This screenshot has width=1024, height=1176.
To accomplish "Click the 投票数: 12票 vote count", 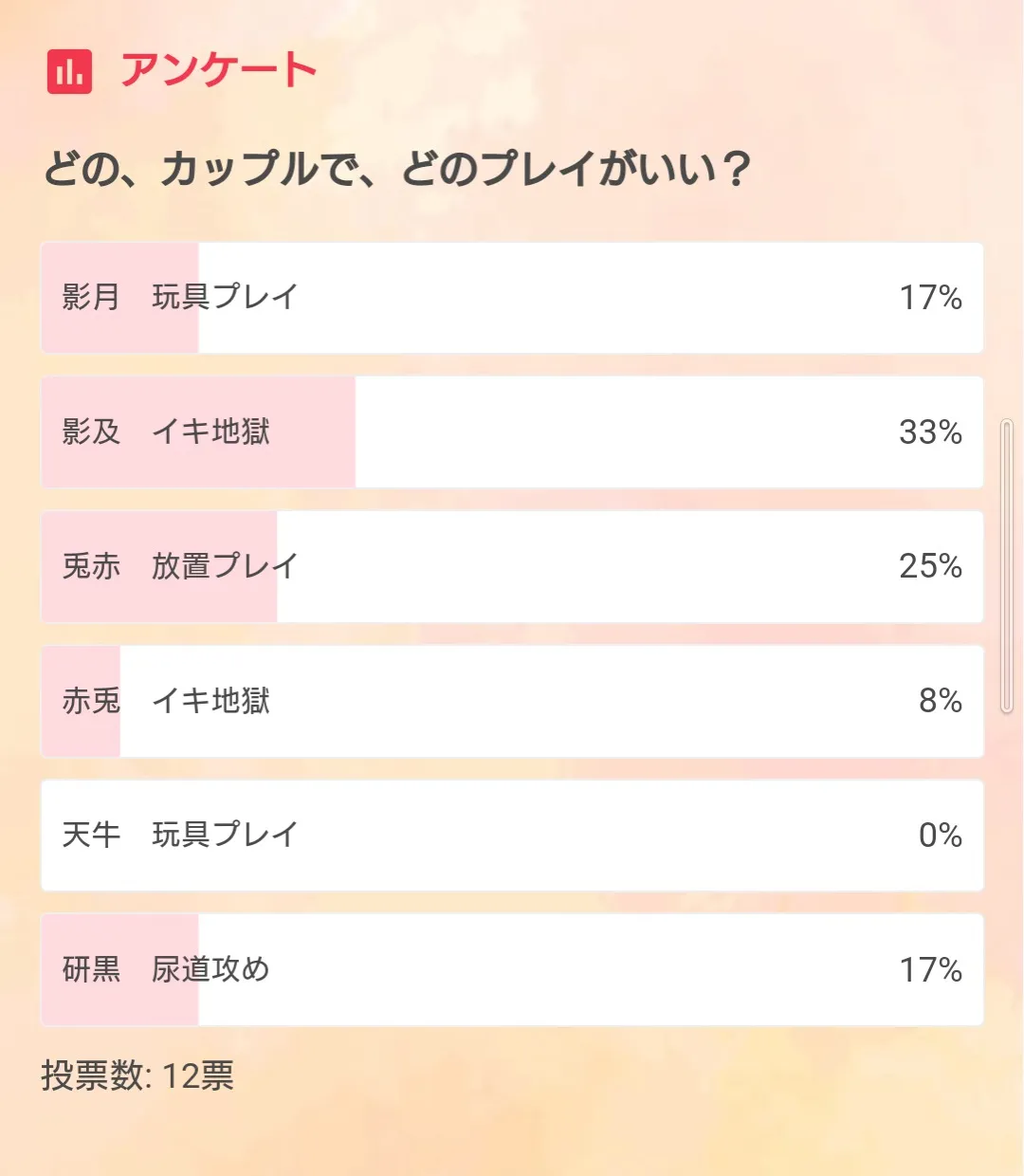I will click(x=137, y=1076).
